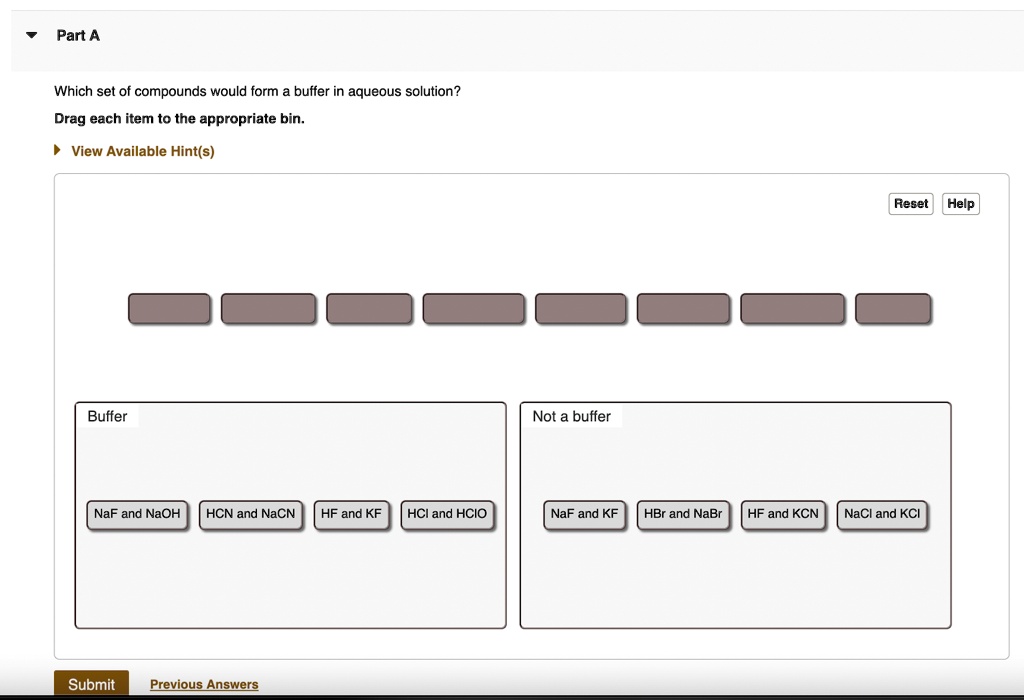Open the Previous Answers link
Viewport: 1024px width, 700px height.
click(x=203, y=684)
